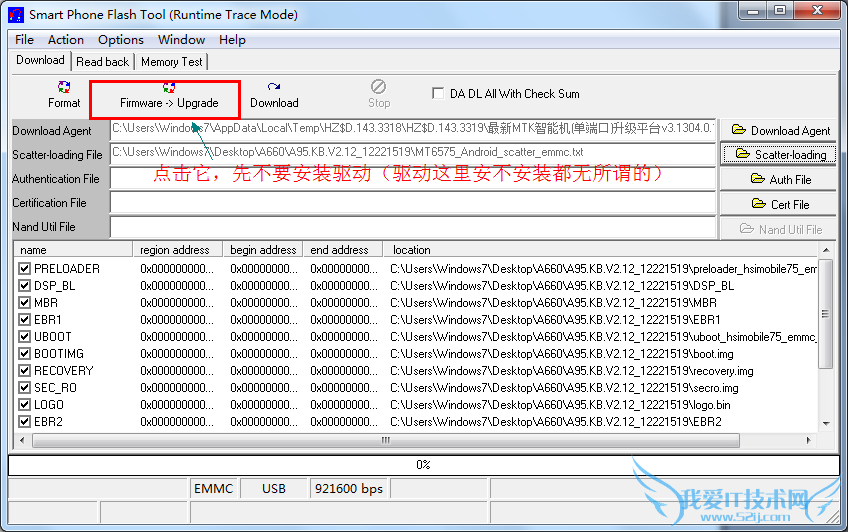Open the Action menu

(66, 39)
